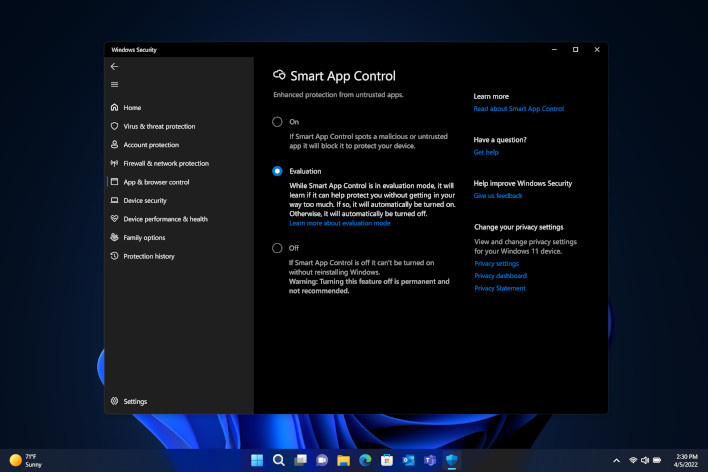The image size is (708, 472).
Task: Click the Device performance heart icon
Action: (x=115, y=219)
